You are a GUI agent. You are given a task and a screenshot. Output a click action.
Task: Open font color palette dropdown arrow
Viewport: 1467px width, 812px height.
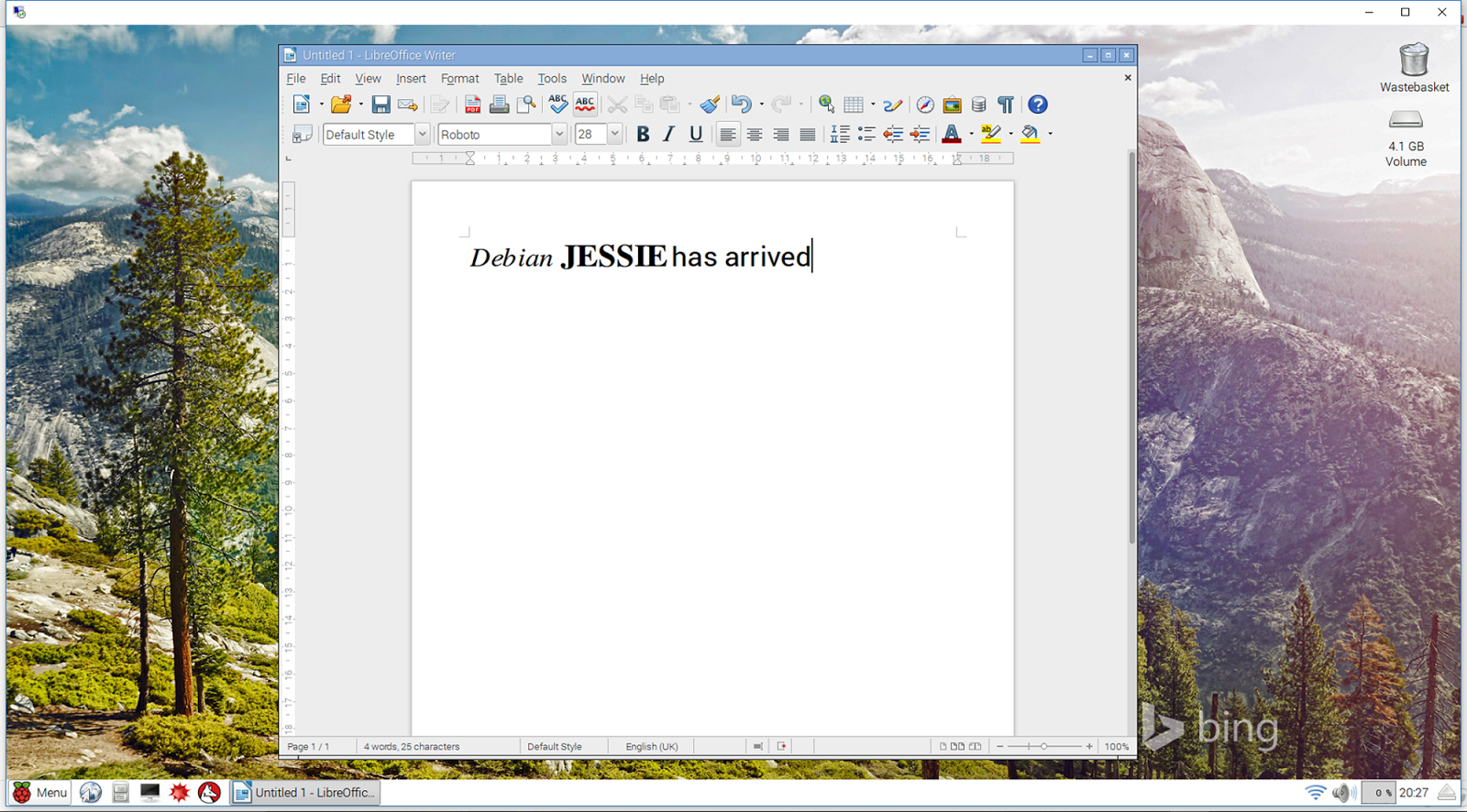971,134
